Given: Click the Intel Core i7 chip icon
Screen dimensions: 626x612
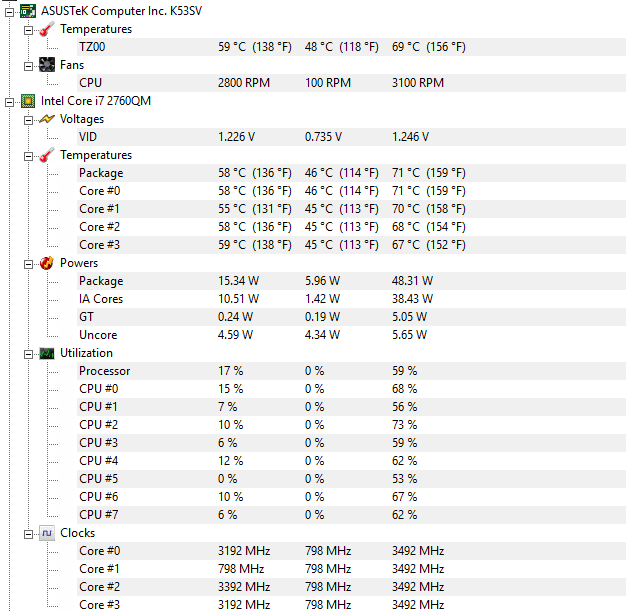Looking at the screenshot, I should (28, 101).
